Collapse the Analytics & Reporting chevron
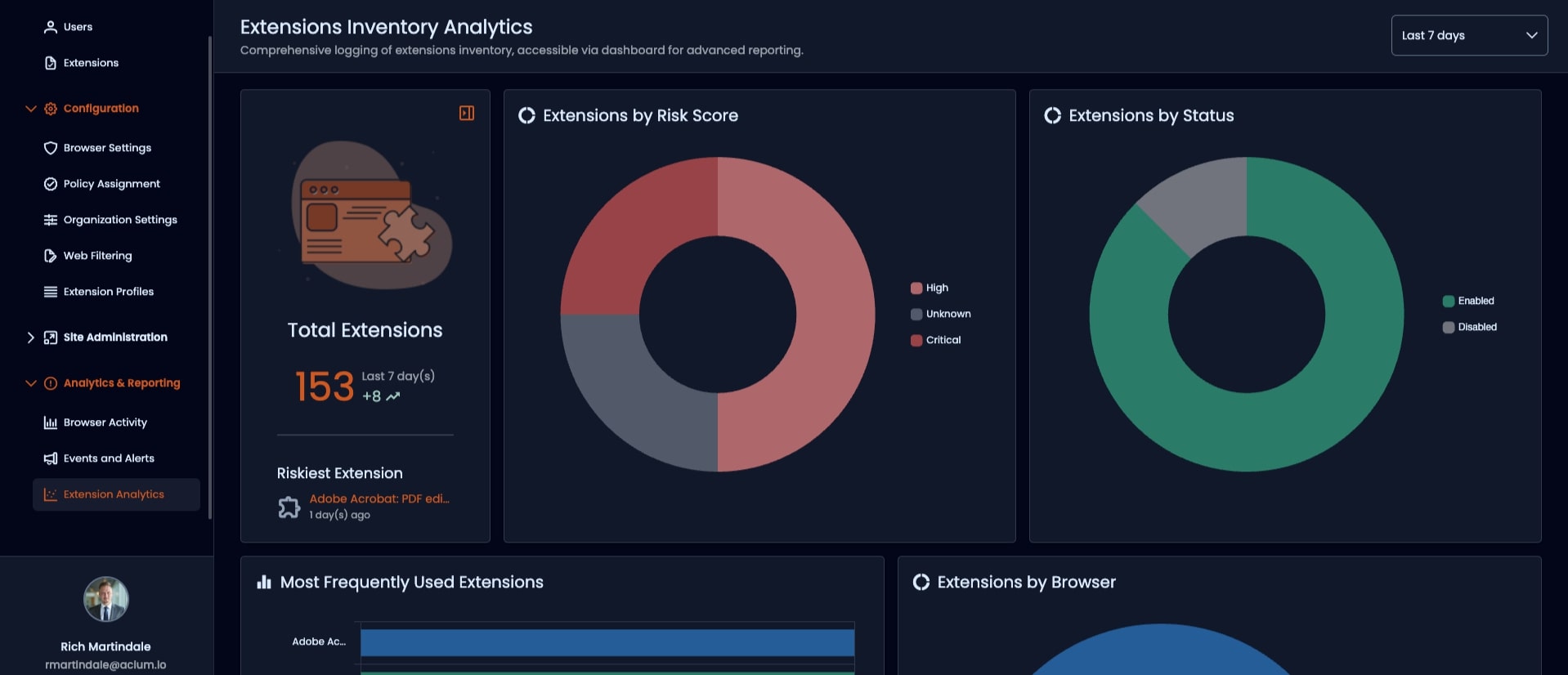Screen dimensions: 1568x675 pos(31,383)
